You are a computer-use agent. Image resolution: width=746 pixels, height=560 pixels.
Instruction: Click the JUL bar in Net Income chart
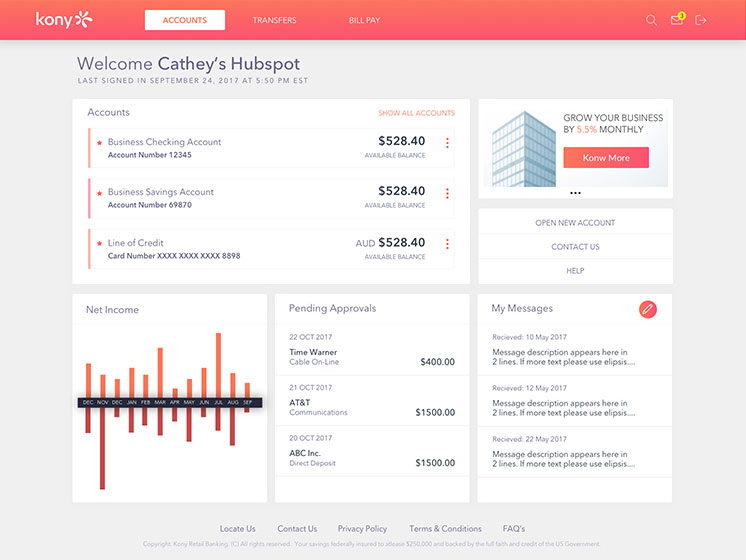tap(218, 365)
